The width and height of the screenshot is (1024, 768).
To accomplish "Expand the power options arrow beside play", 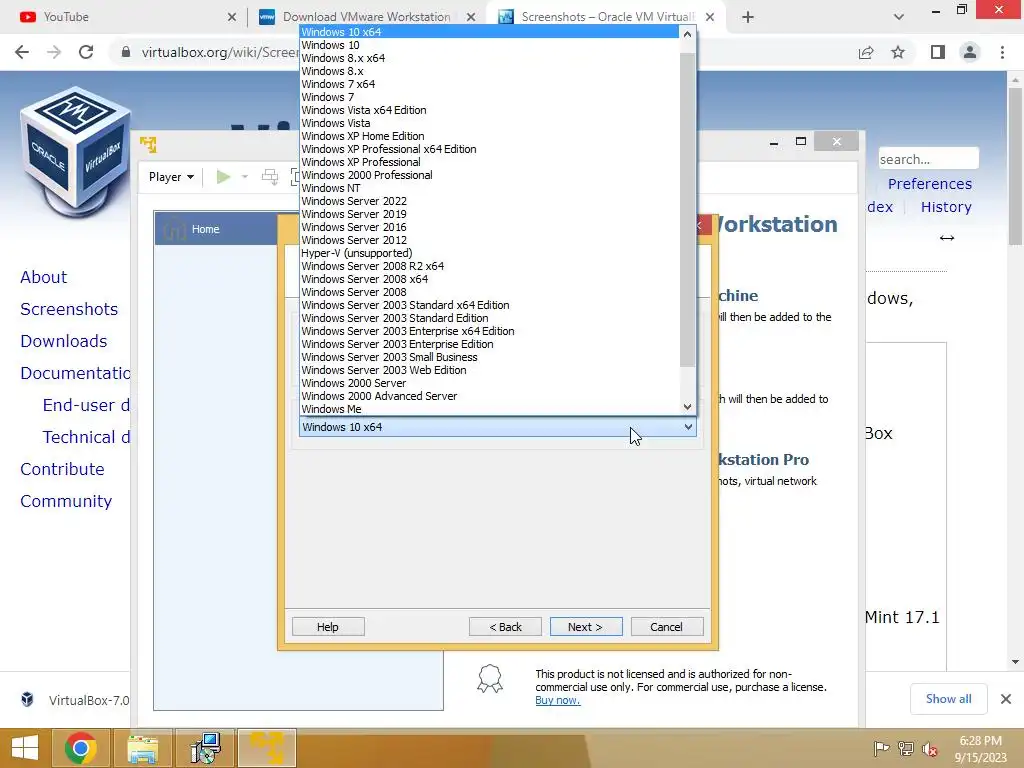I will [x=245, y=177].
